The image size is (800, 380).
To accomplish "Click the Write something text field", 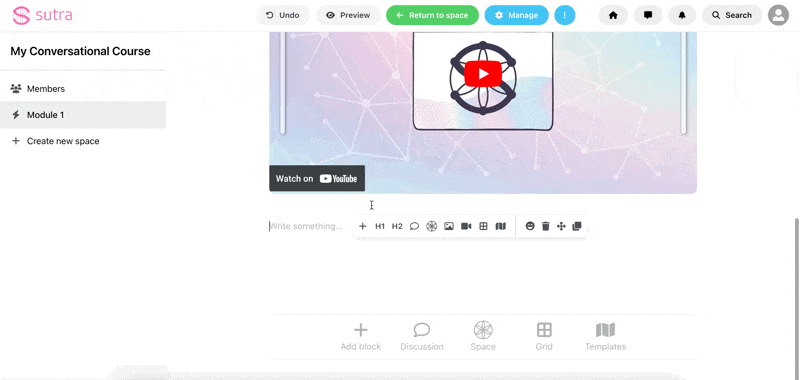I will pos(306,226).
